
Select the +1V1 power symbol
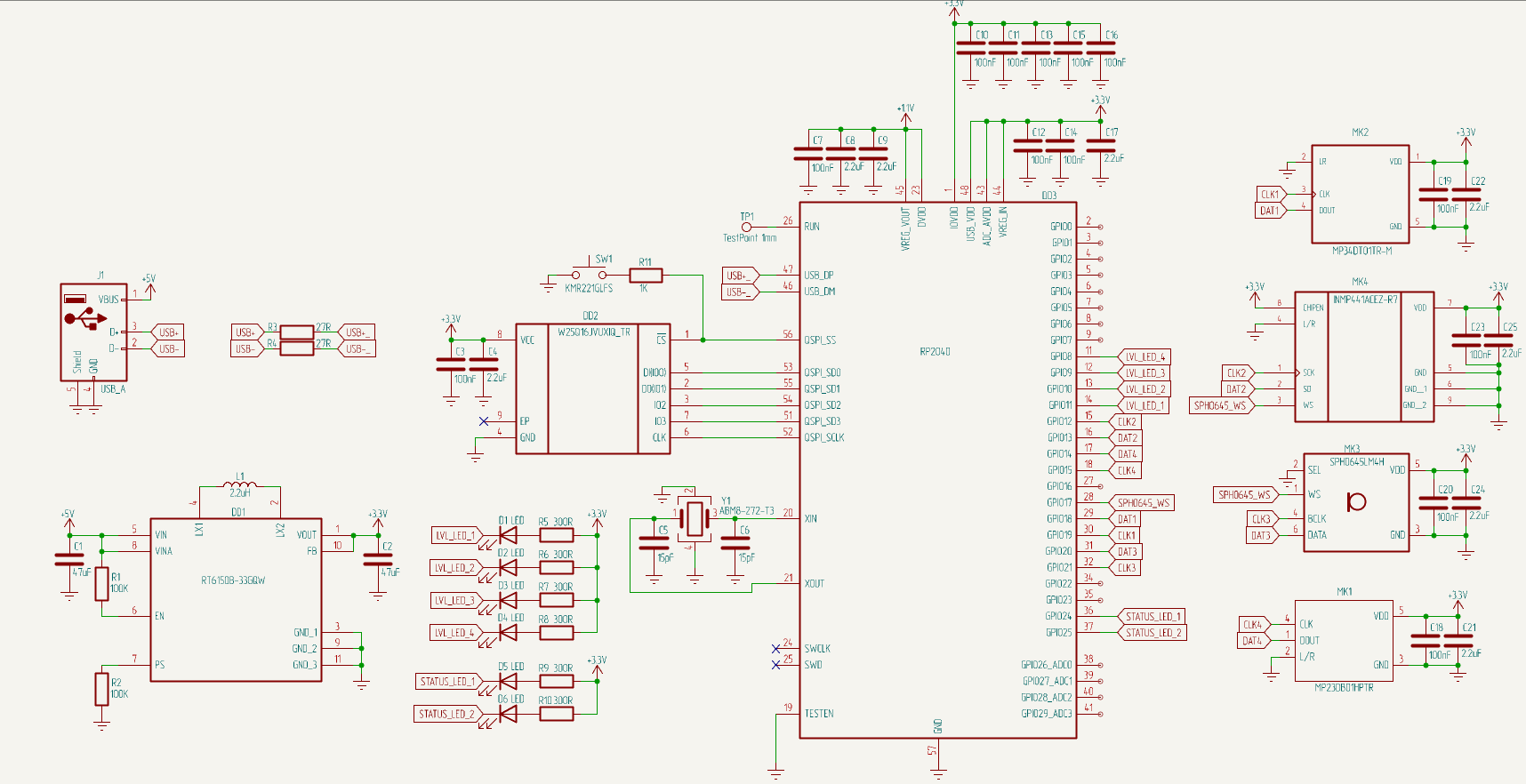pos(905,112)
